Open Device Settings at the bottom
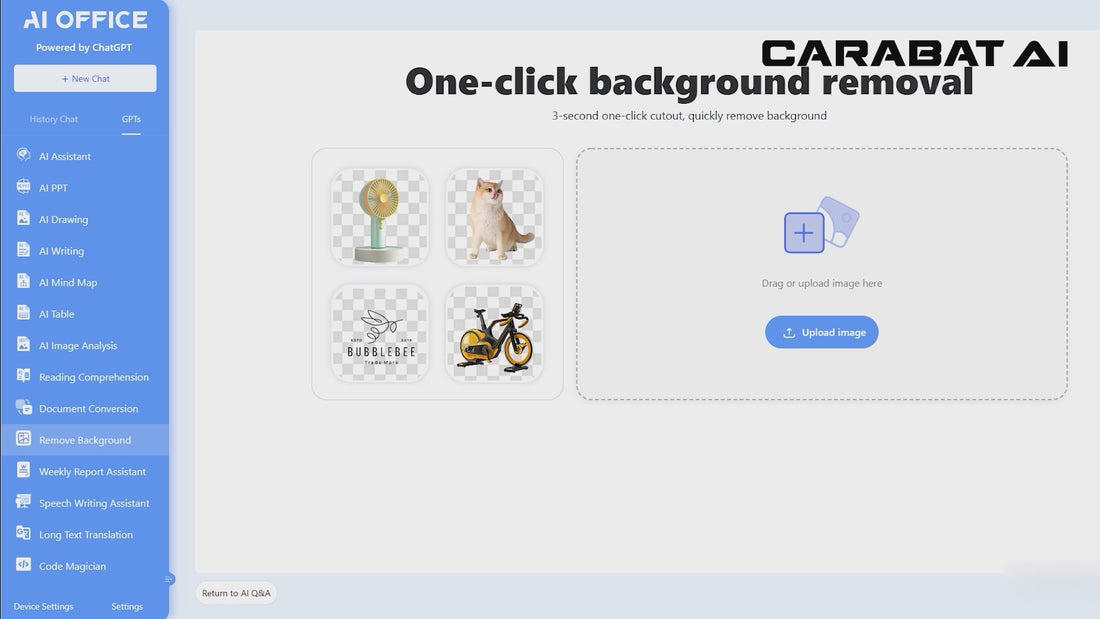 43,606
